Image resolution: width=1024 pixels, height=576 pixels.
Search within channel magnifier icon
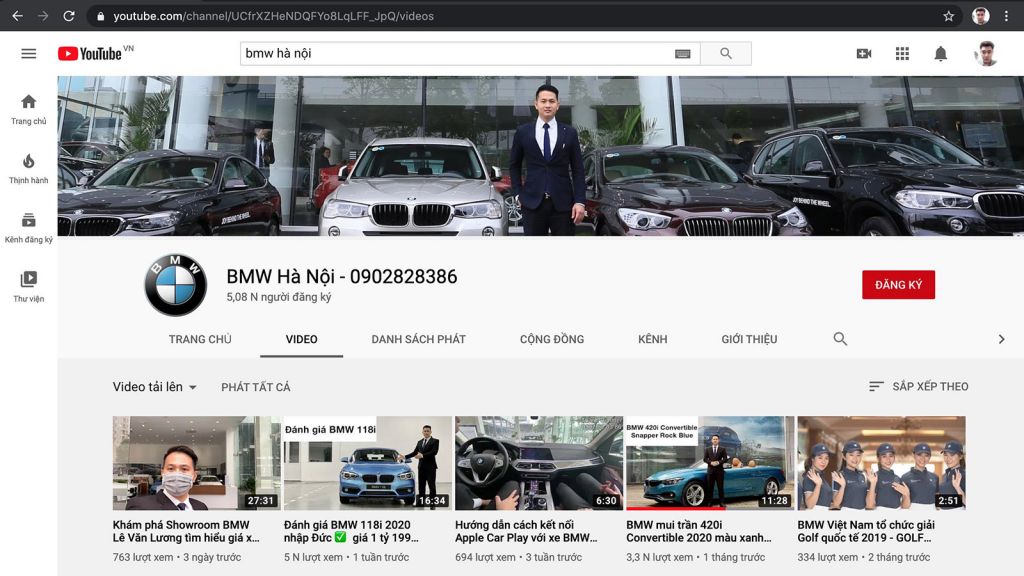(x=840, y=339)
